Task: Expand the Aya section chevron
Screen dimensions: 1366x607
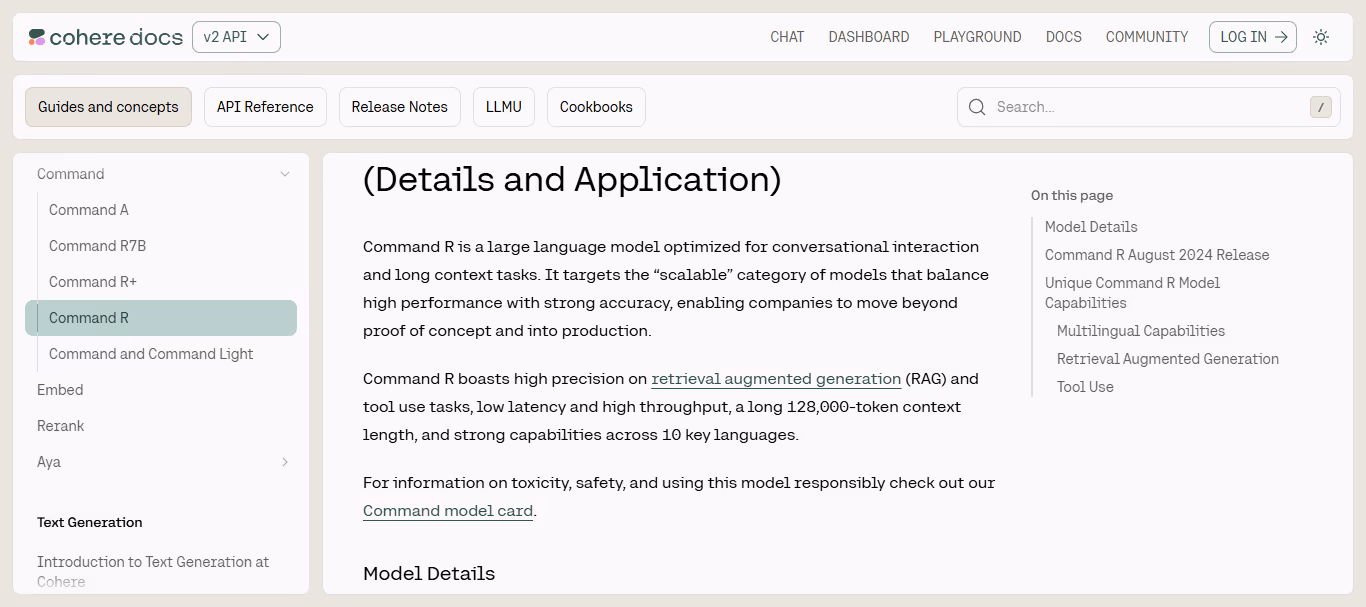Action: 285,462
